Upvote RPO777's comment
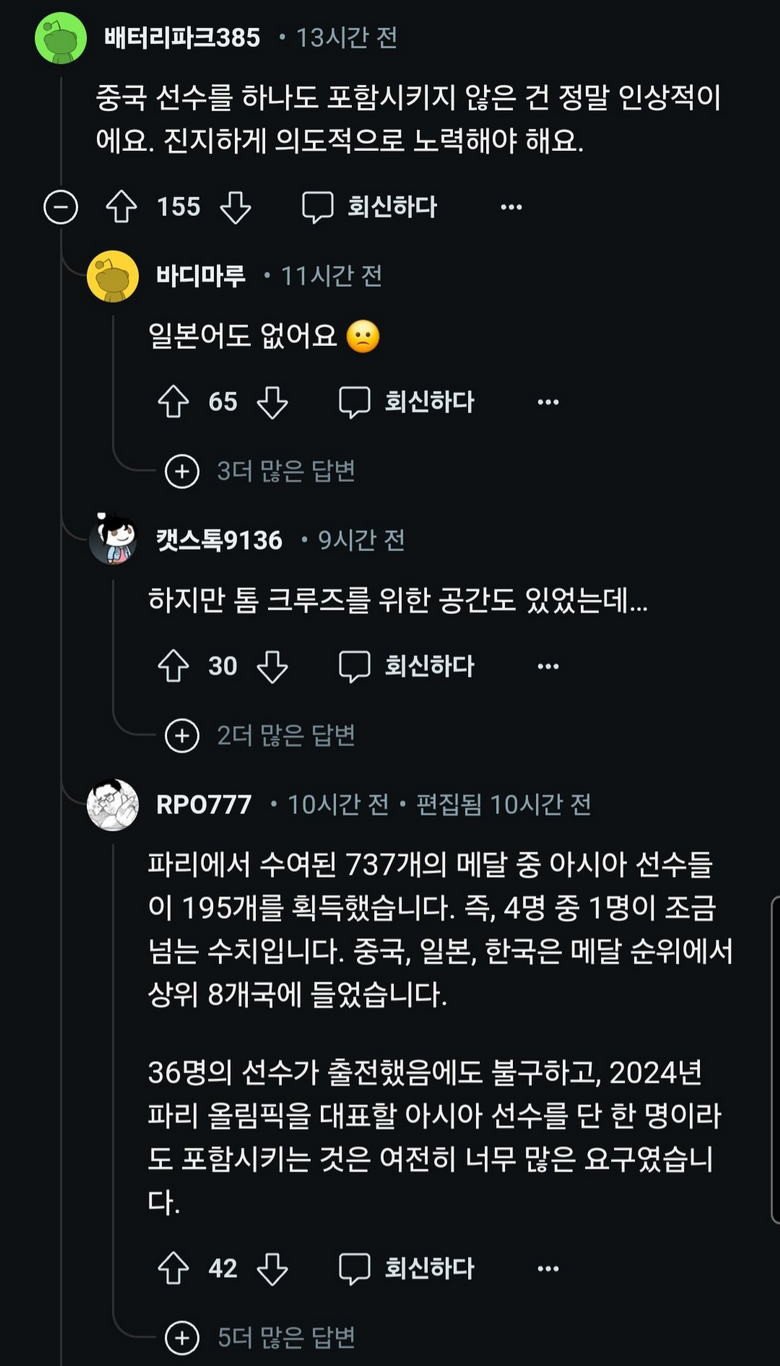The height and width of the screenshot is (1366, 780). click(x=173, y=1269)
